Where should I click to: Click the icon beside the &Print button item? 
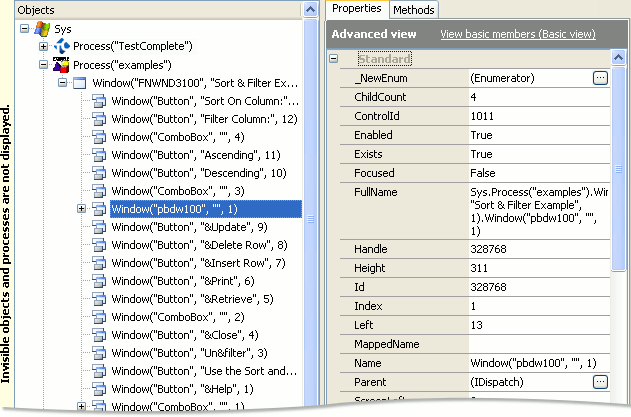coord(99,281)
